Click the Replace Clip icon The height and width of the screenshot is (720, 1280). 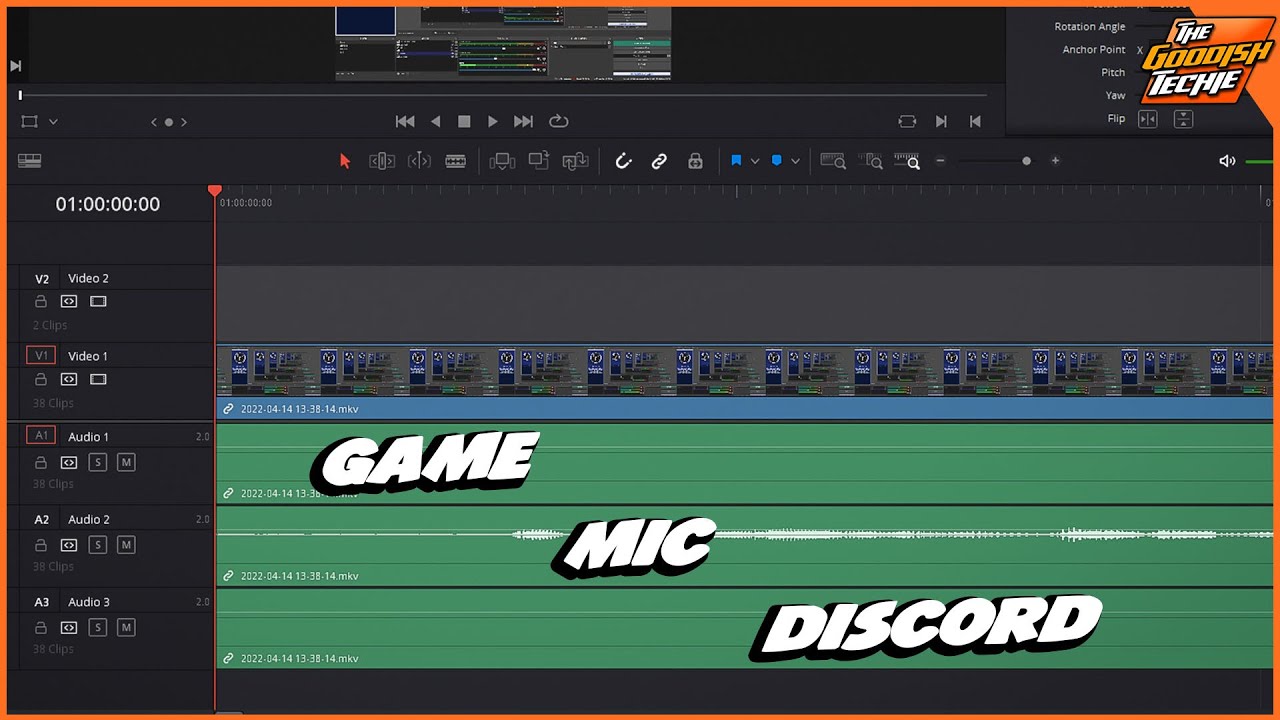575,161
